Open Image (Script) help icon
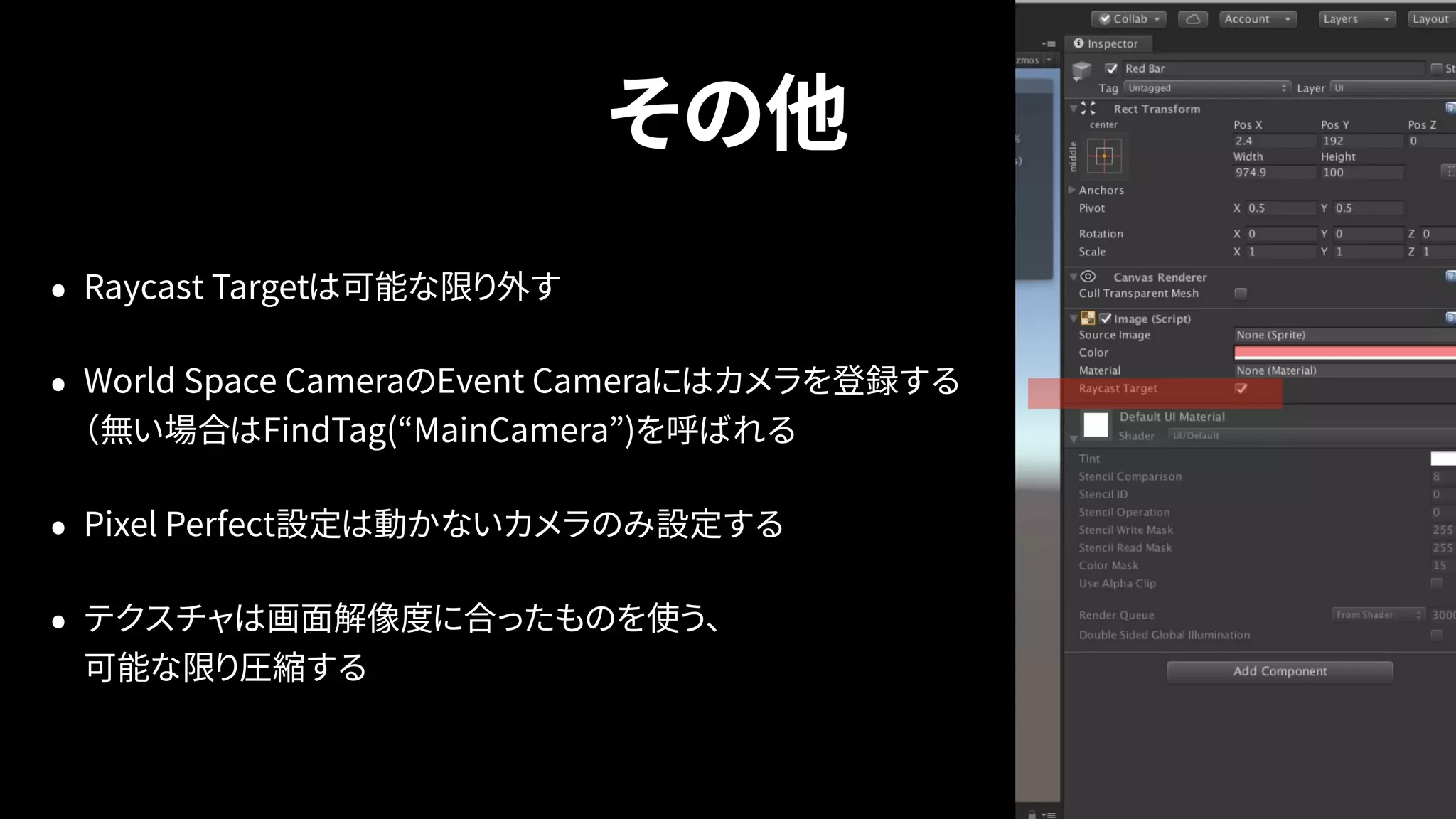This screenshot has height=819, width=1456. (1451, 318)
